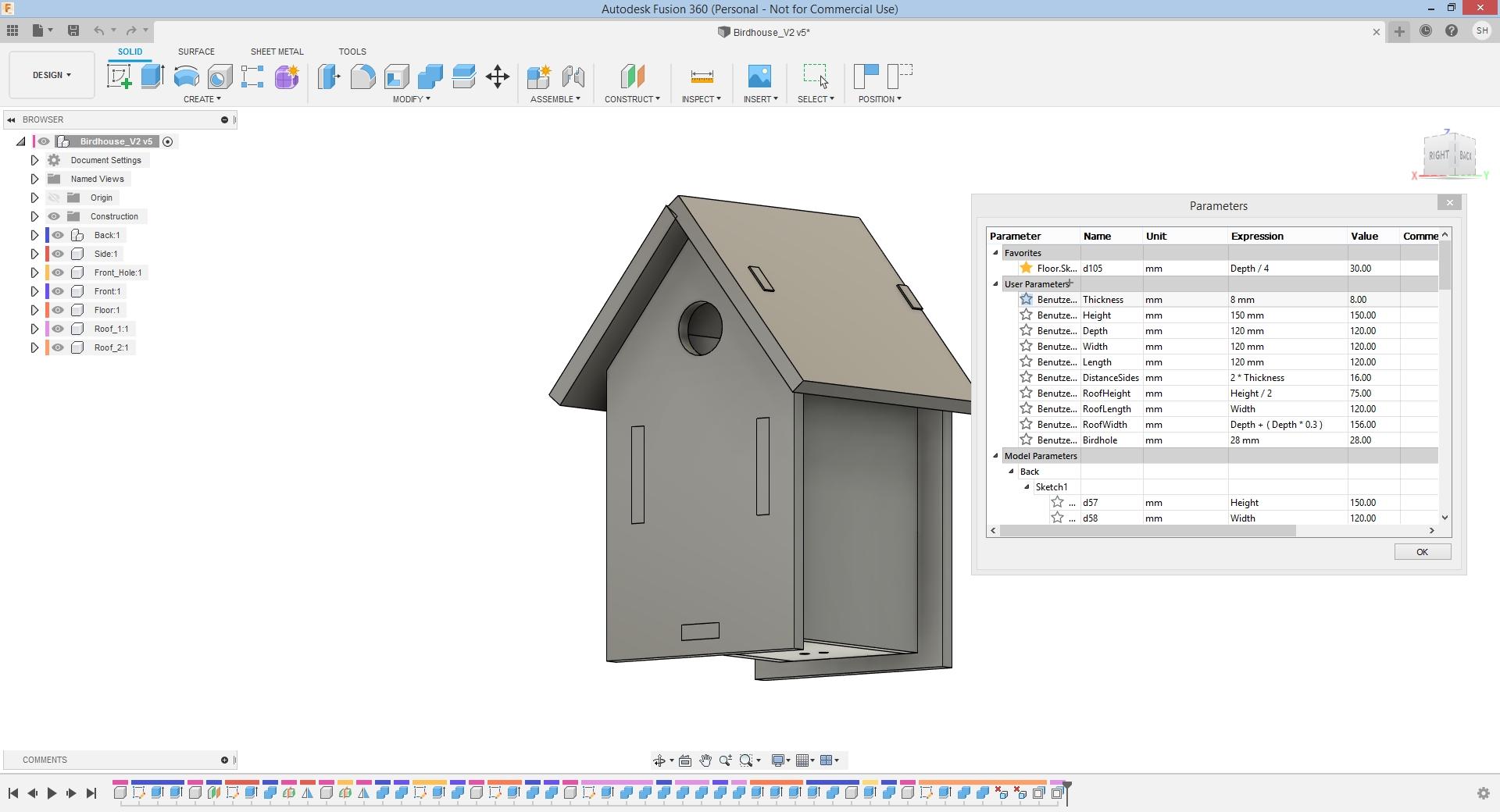Select the Combine tool
The image size is (1500, 812).
pyautogui.click(x=430, y=77)
